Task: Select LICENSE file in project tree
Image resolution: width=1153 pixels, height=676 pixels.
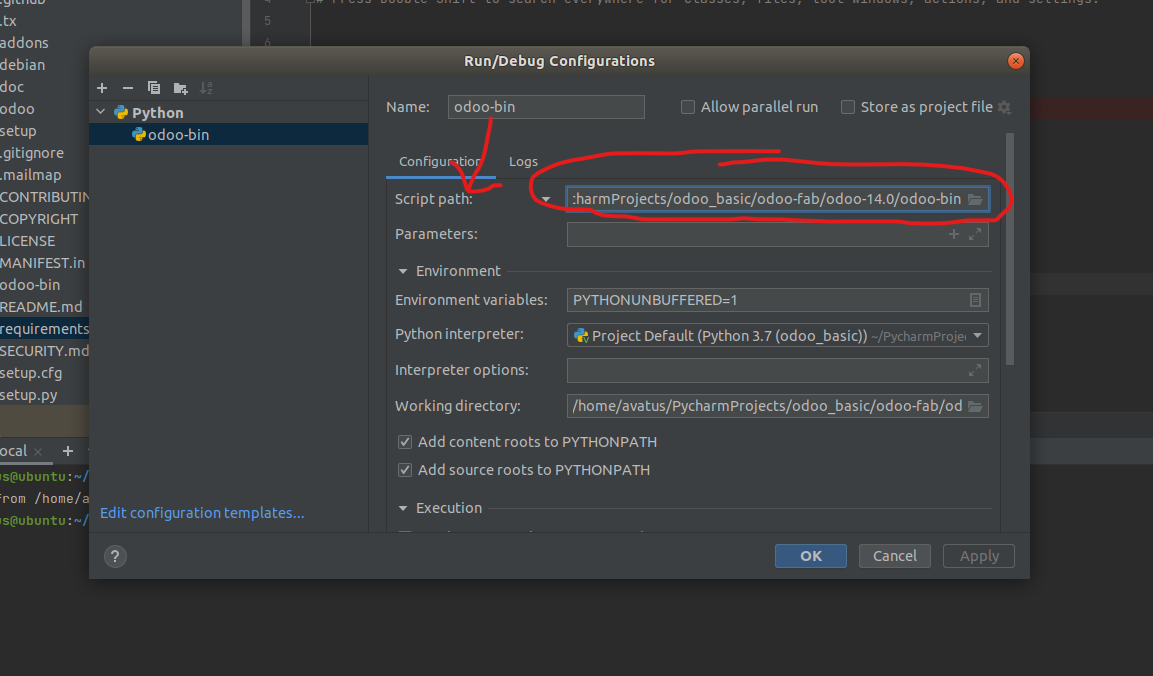Action: (x=28, y=241)
